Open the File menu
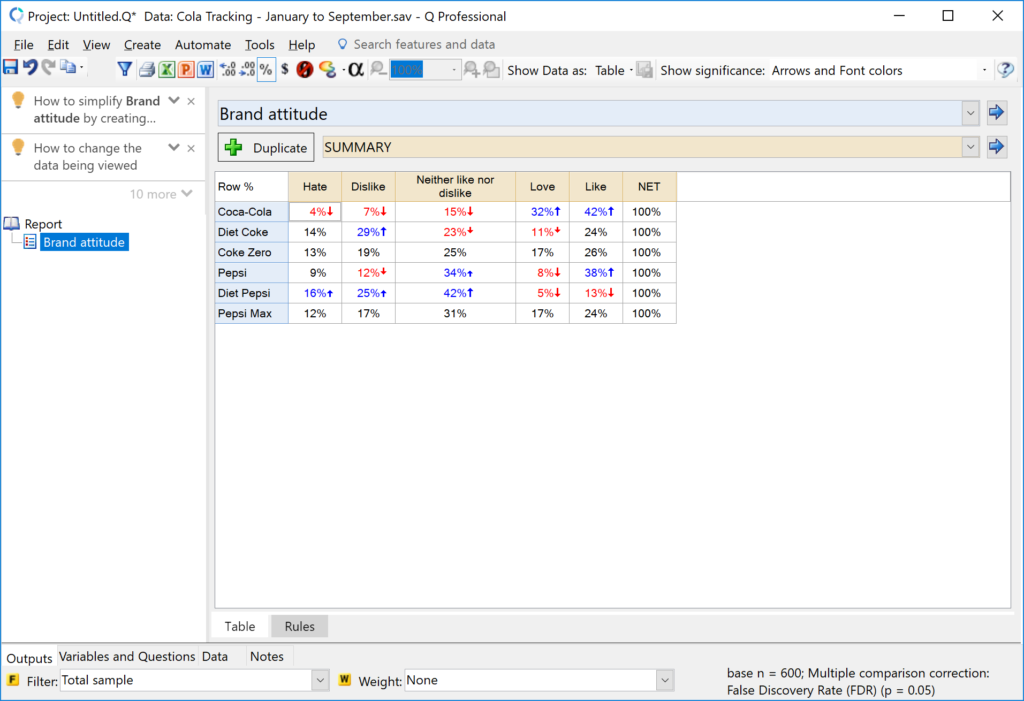The image size is (1024, 701). pos(24,44)
